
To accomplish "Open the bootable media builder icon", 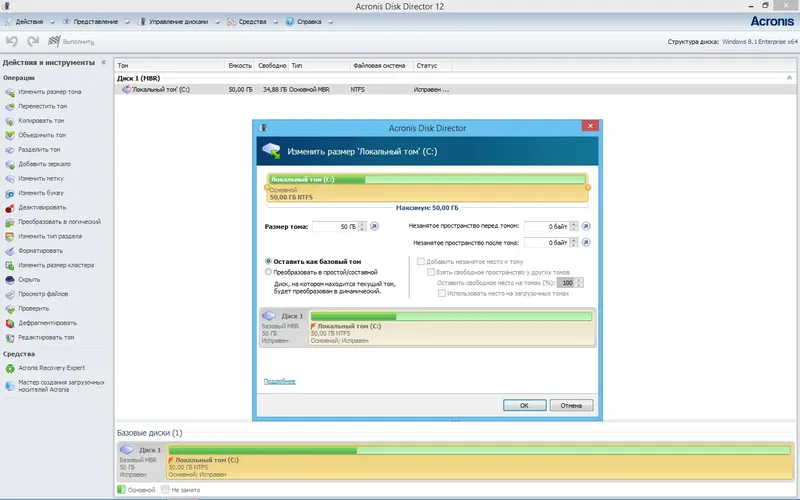I will click(x=10, y=386).
